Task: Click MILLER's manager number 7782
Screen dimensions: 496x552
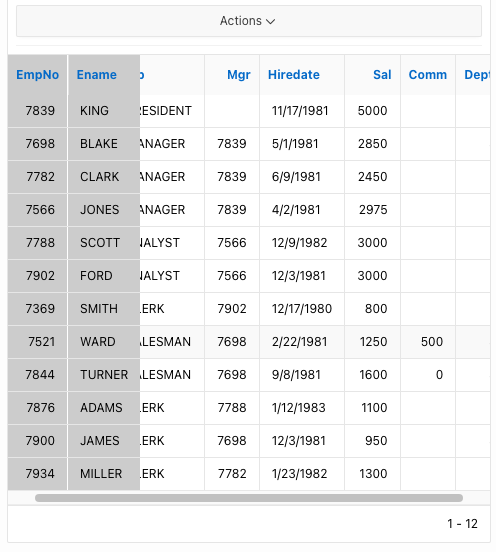Action: pos(232,473)
